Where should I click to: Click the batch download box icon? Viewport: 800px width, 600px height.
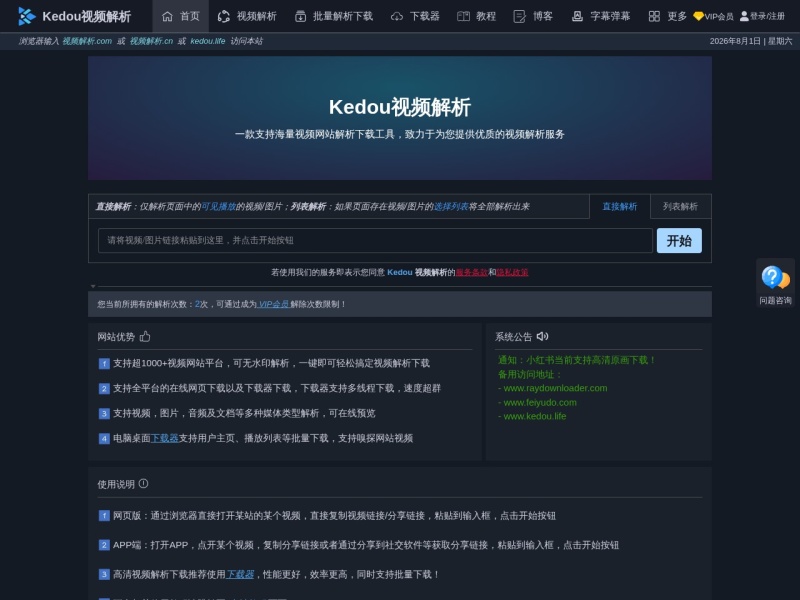point(301,16)
